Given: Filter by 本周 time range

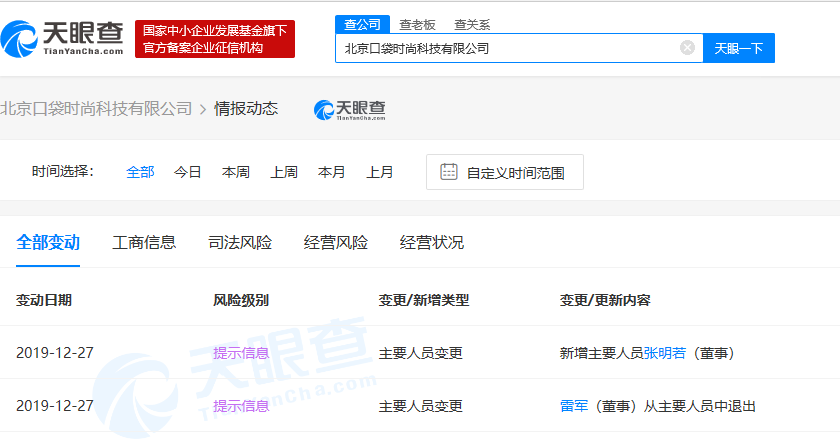Looking at the screenshot, I should 236,172.
